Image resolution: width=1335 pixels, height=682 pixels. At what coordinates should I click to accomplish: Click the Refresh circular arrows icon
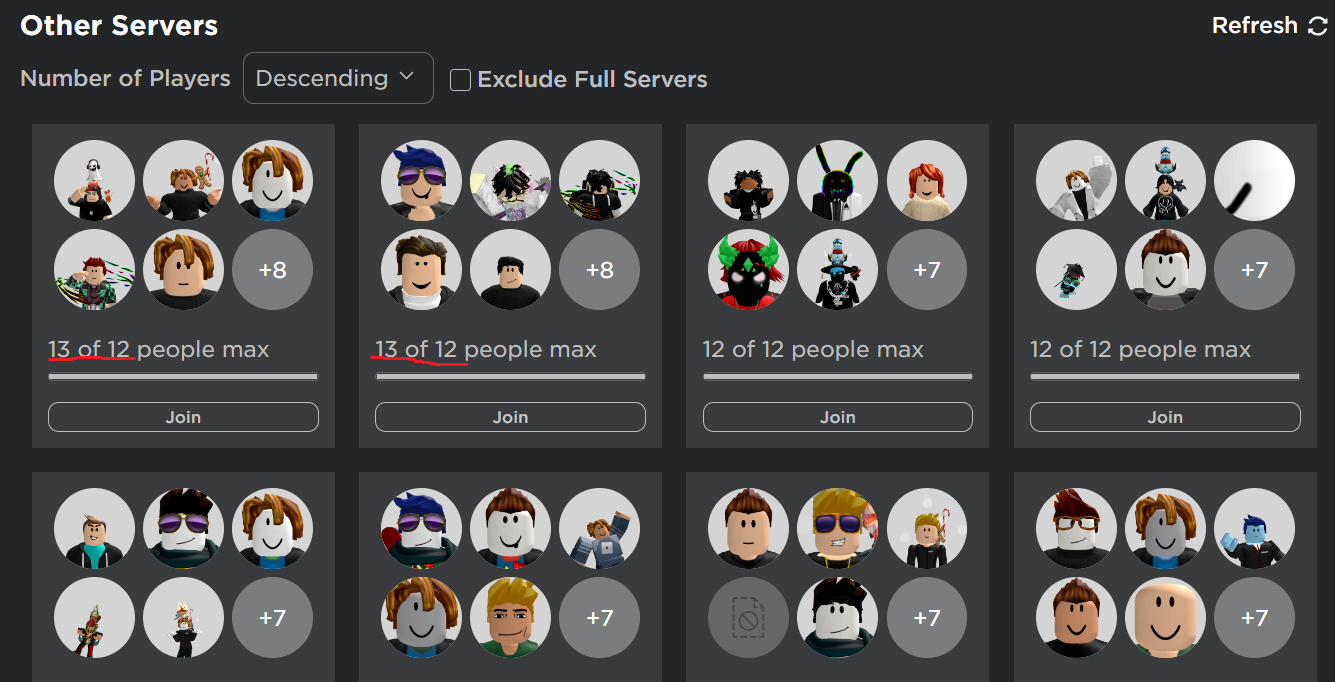coord(1317,26)
